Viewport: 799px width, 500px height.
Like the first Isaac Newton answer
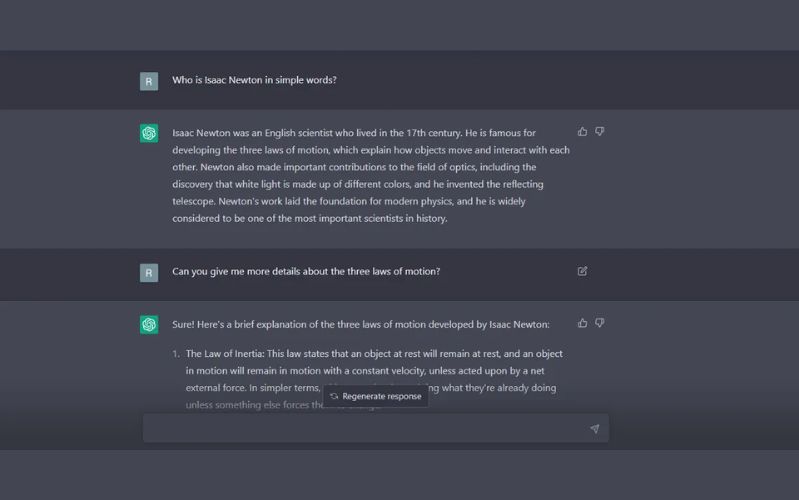click(583, 132)
